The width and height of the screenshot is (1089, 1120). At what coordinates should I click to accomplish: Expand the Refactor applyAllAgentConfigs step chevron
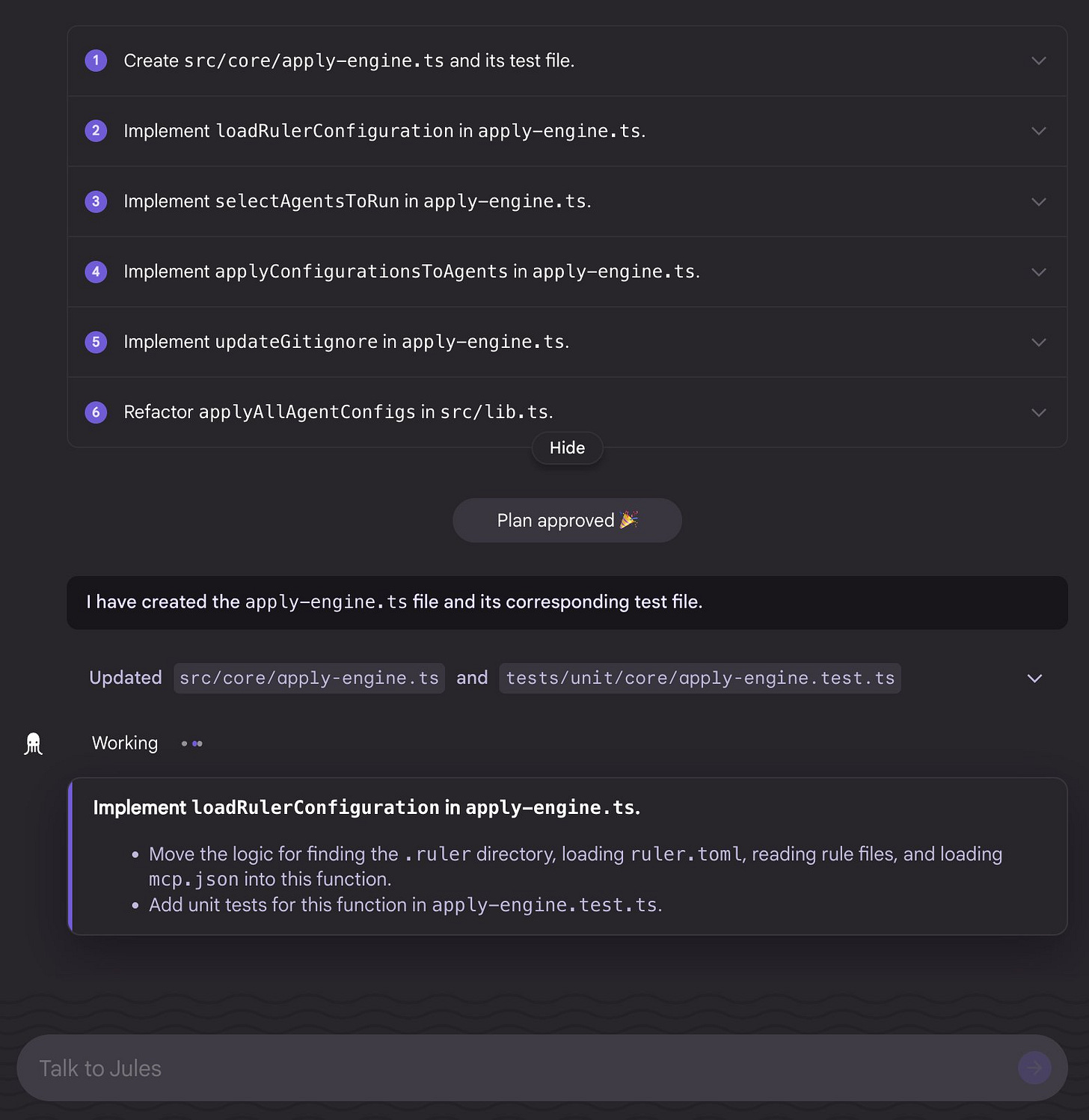(x=1038, y=412)
